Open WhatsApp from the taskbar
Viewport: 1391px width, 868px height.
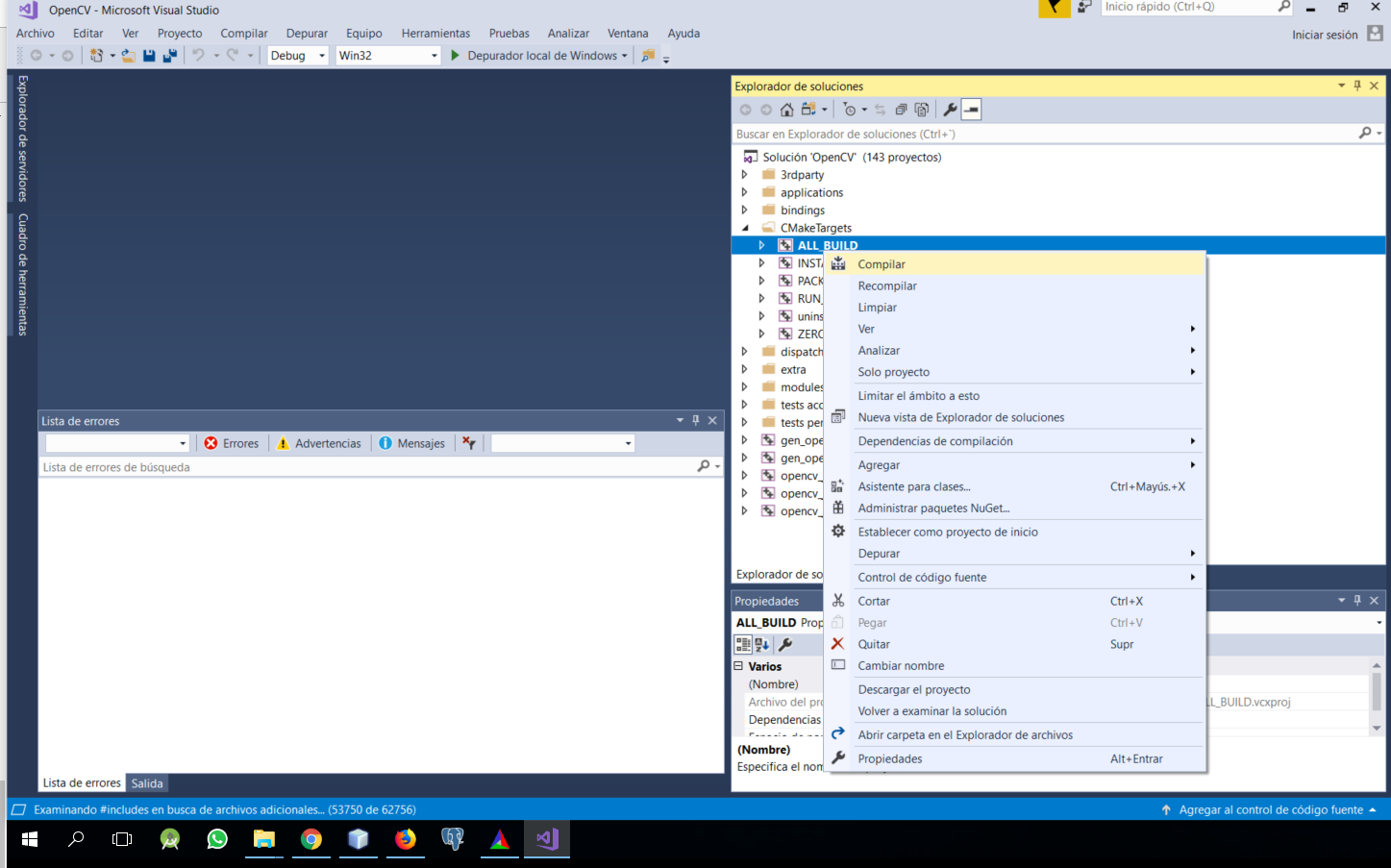pyautogui.click(x=217, y=839)
